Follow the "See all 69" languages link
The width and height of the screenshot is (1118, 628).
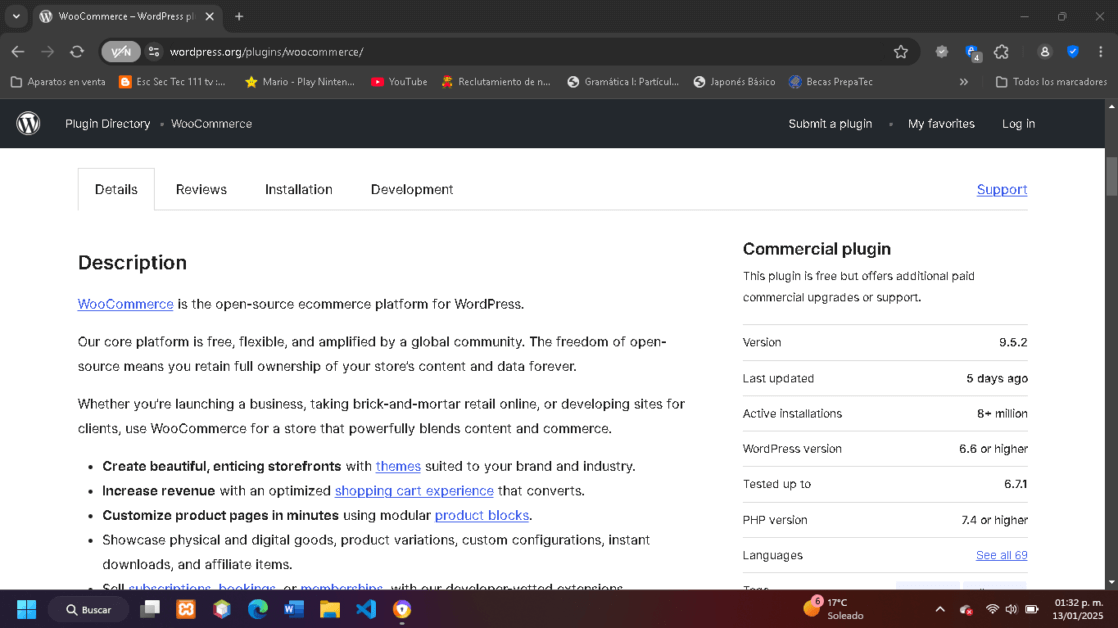tap(1001, 555)
